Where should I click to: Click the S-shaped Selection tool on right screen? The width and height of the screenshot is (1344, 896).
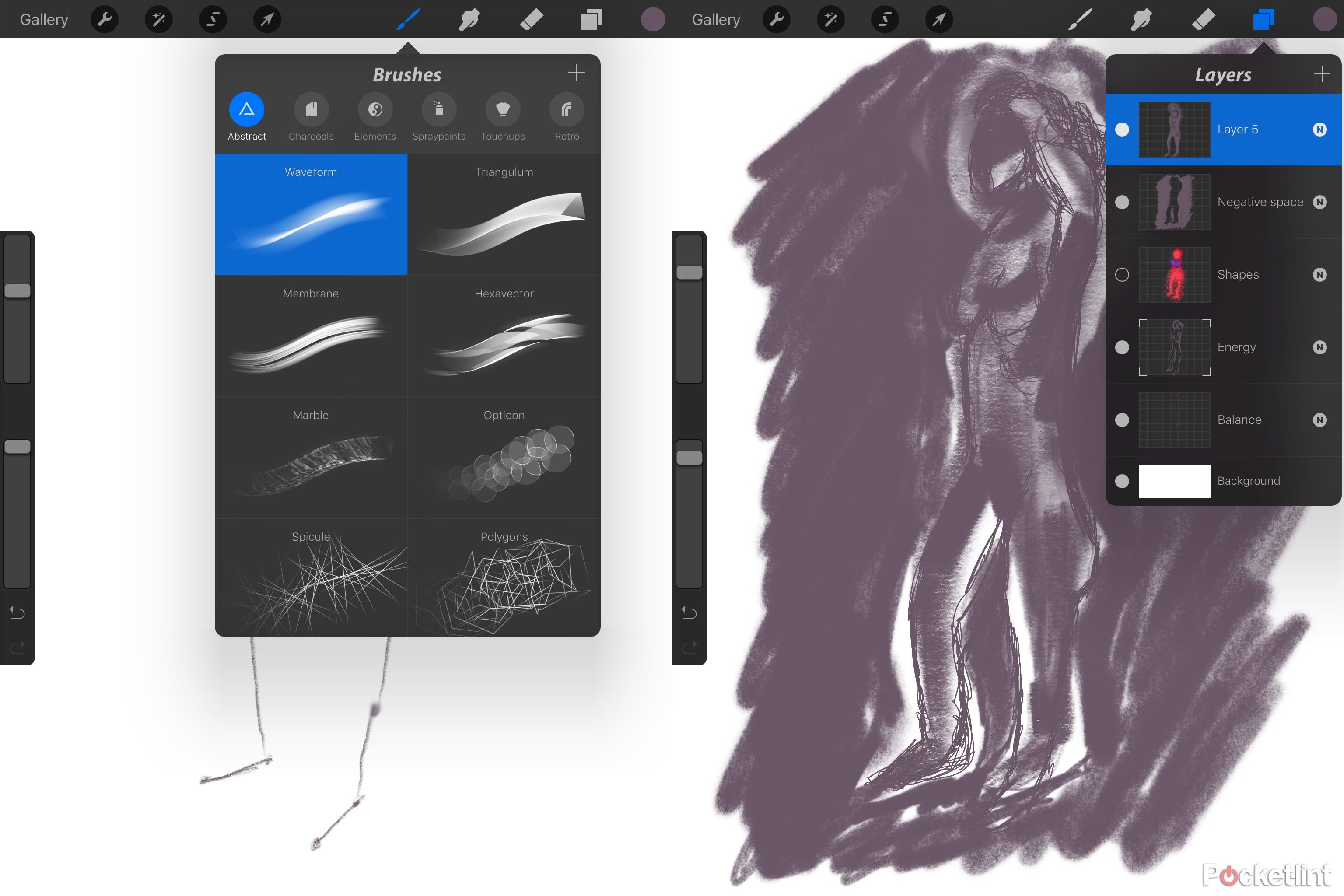point(885,20)
